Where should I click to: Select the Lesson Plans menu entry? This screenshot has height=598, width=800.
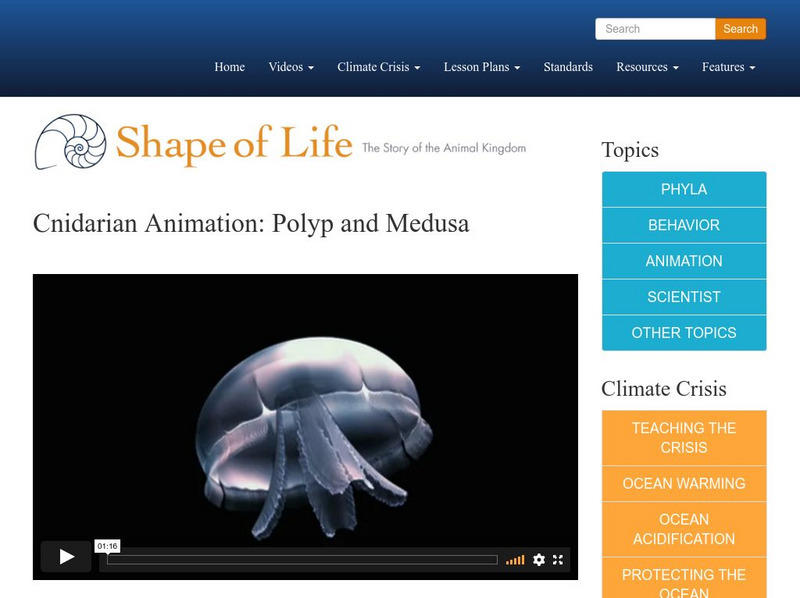tap(481, 67)
